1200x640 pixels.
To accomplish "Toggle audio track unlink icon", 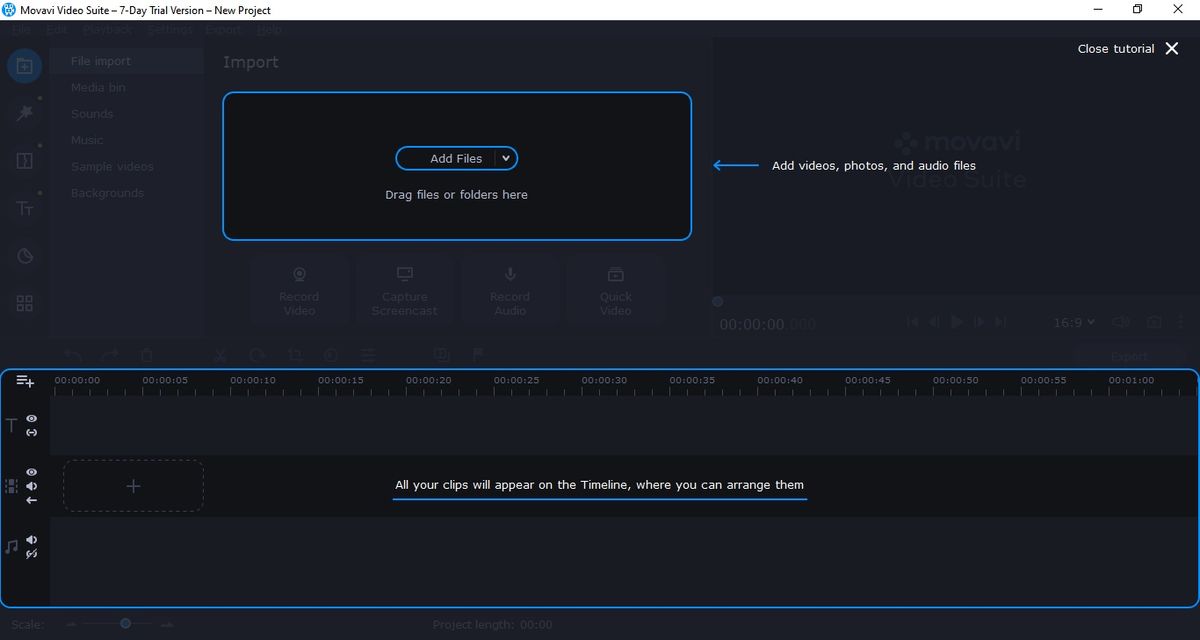I will 32,554.
